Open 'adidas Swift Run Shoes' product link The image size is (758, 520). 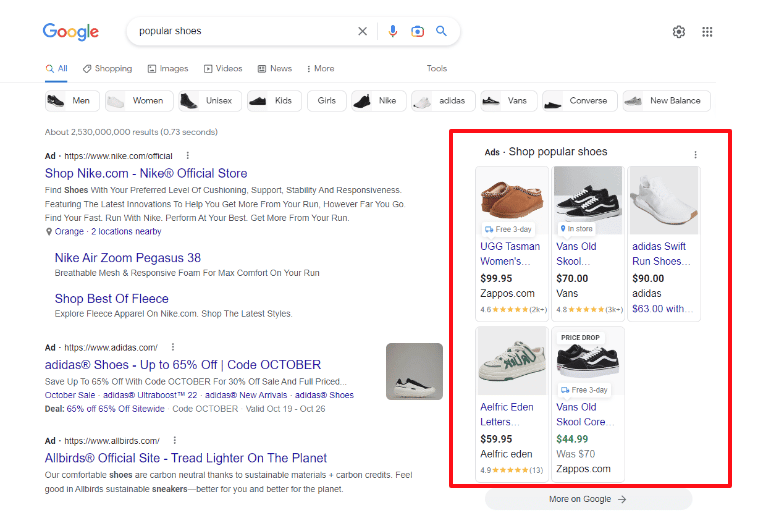[x=661, y=254]
